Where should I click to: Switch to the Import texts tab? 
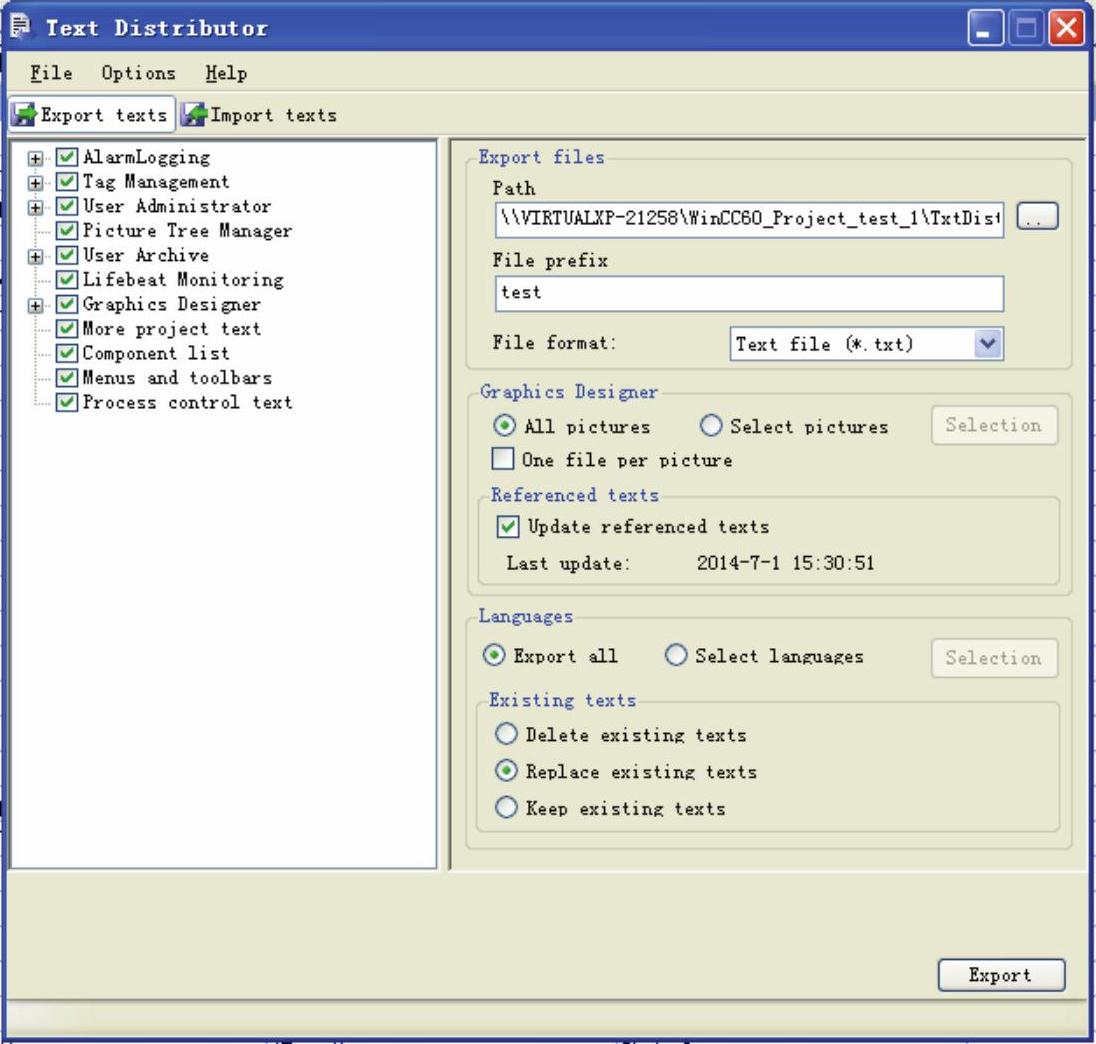point(259,115)
